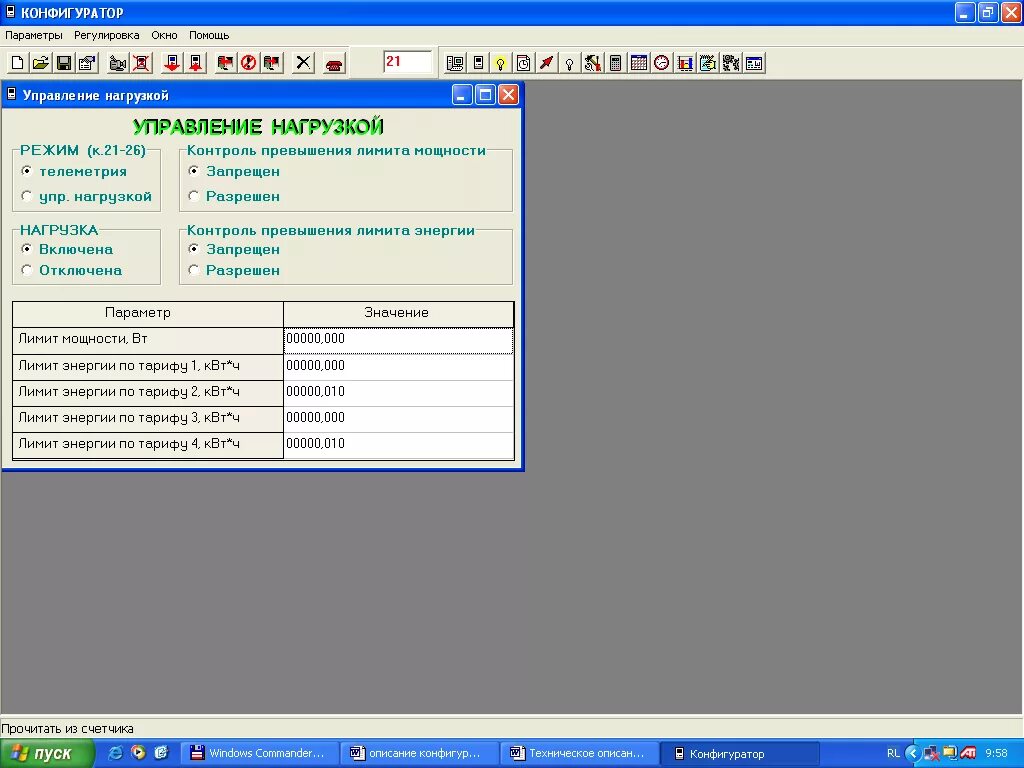This screenshot has width=1024, height=768.
Task: Select 'Отключена' in the НАГРУЗКА group
Action: [x=27, y=270]
